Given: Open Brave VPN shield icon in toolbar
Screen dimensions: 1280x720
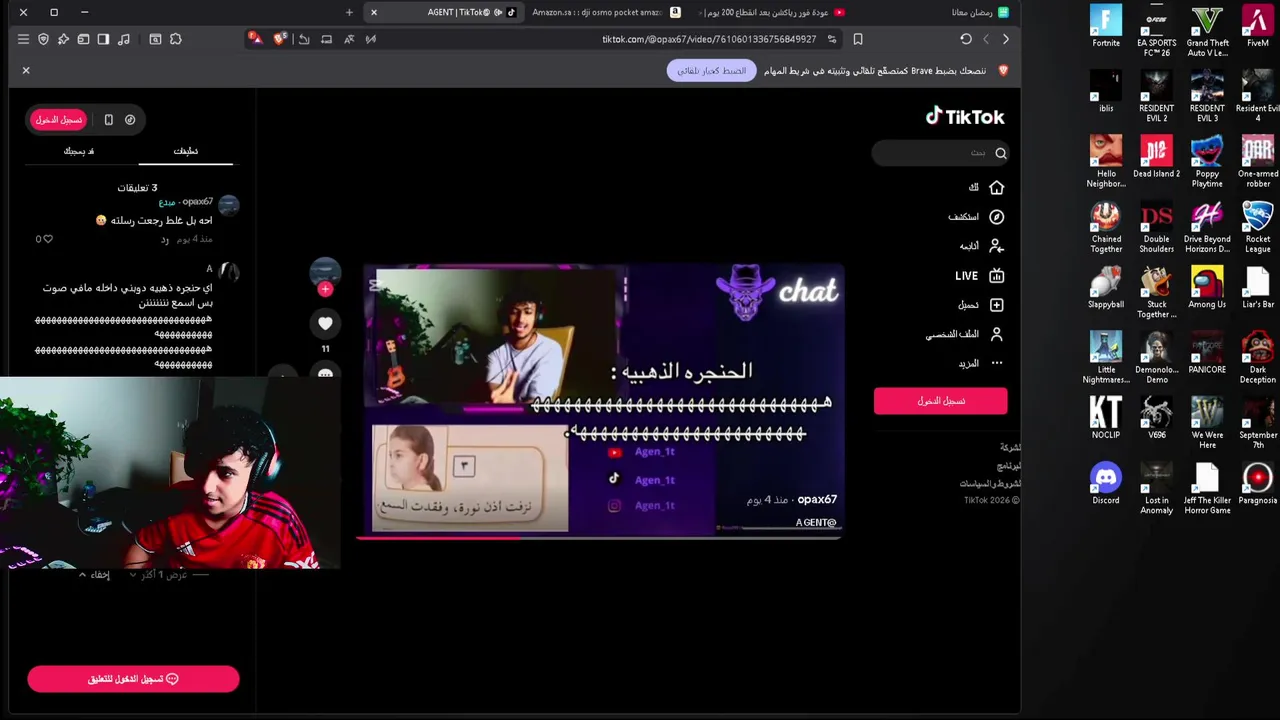Looking at the screenshot, I should click(x=43, y=39).
